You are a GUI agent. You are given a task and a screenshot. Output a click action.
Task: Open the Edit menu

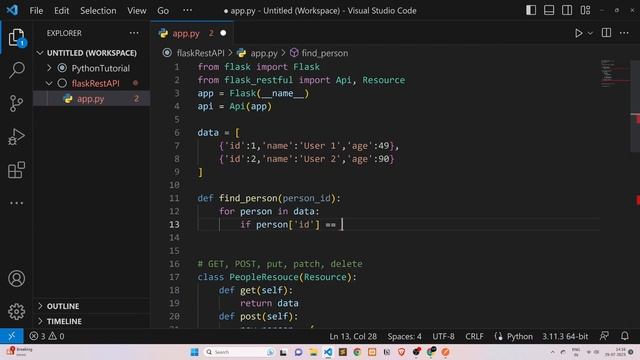coord(62,10)
